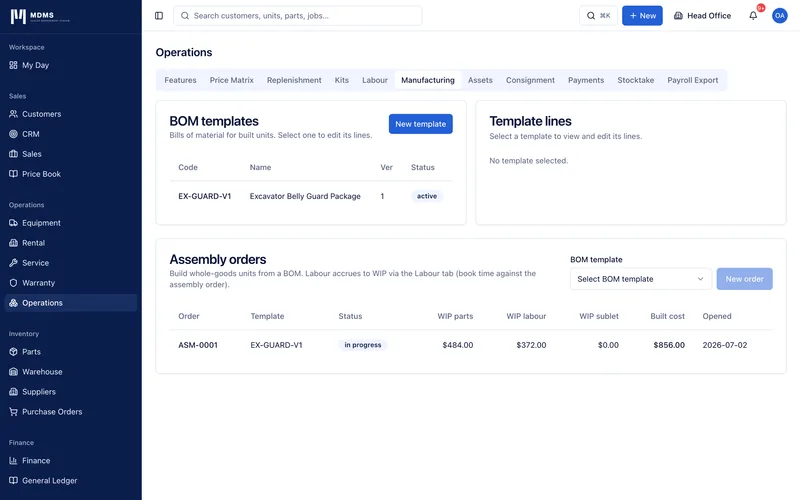The height and width of the screenshot is (500, 800).
Task: Switch to the Labour tab
Action: (x=375, y=80)
